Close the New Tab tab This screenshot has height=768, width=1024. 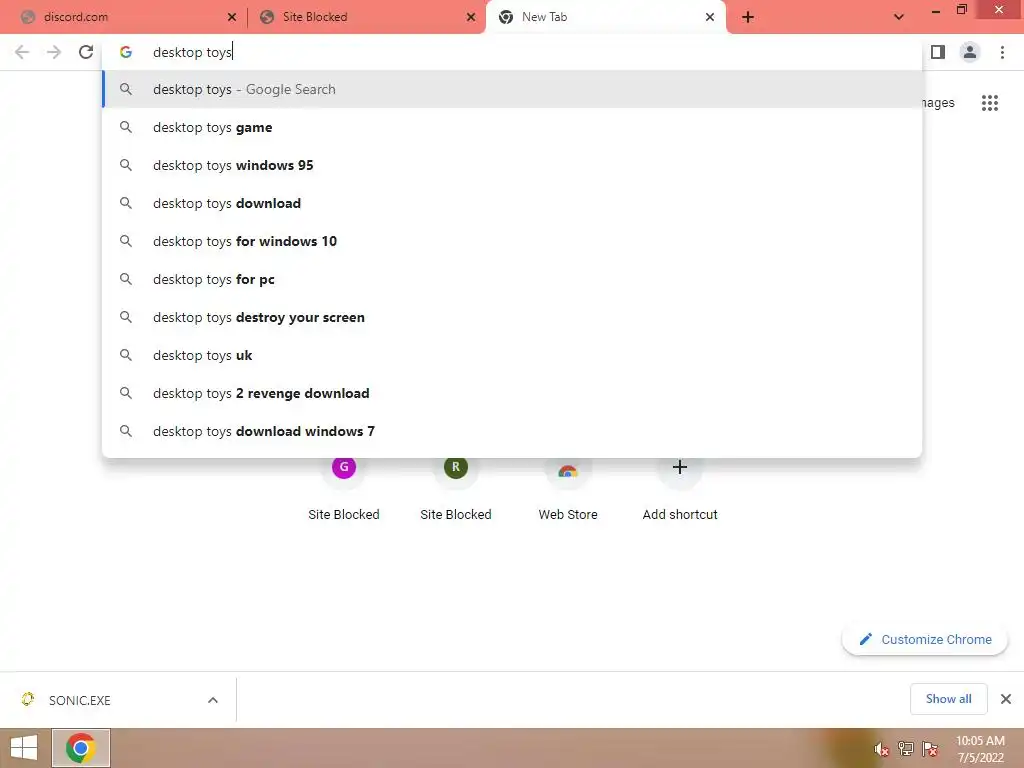tap(710, 17)
